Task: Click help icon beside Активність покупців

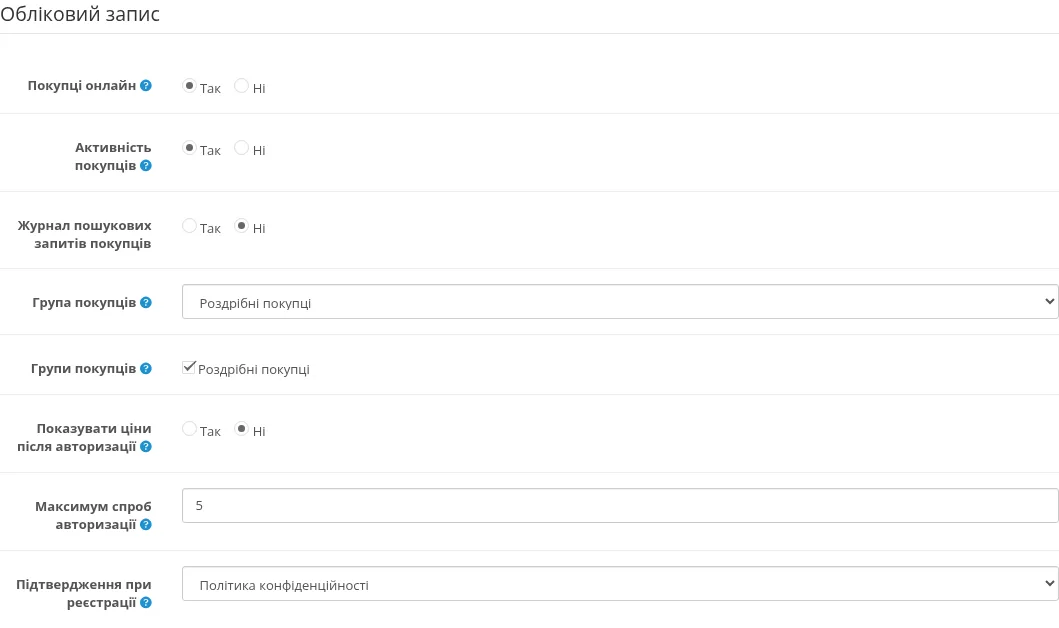Action: 146,165
